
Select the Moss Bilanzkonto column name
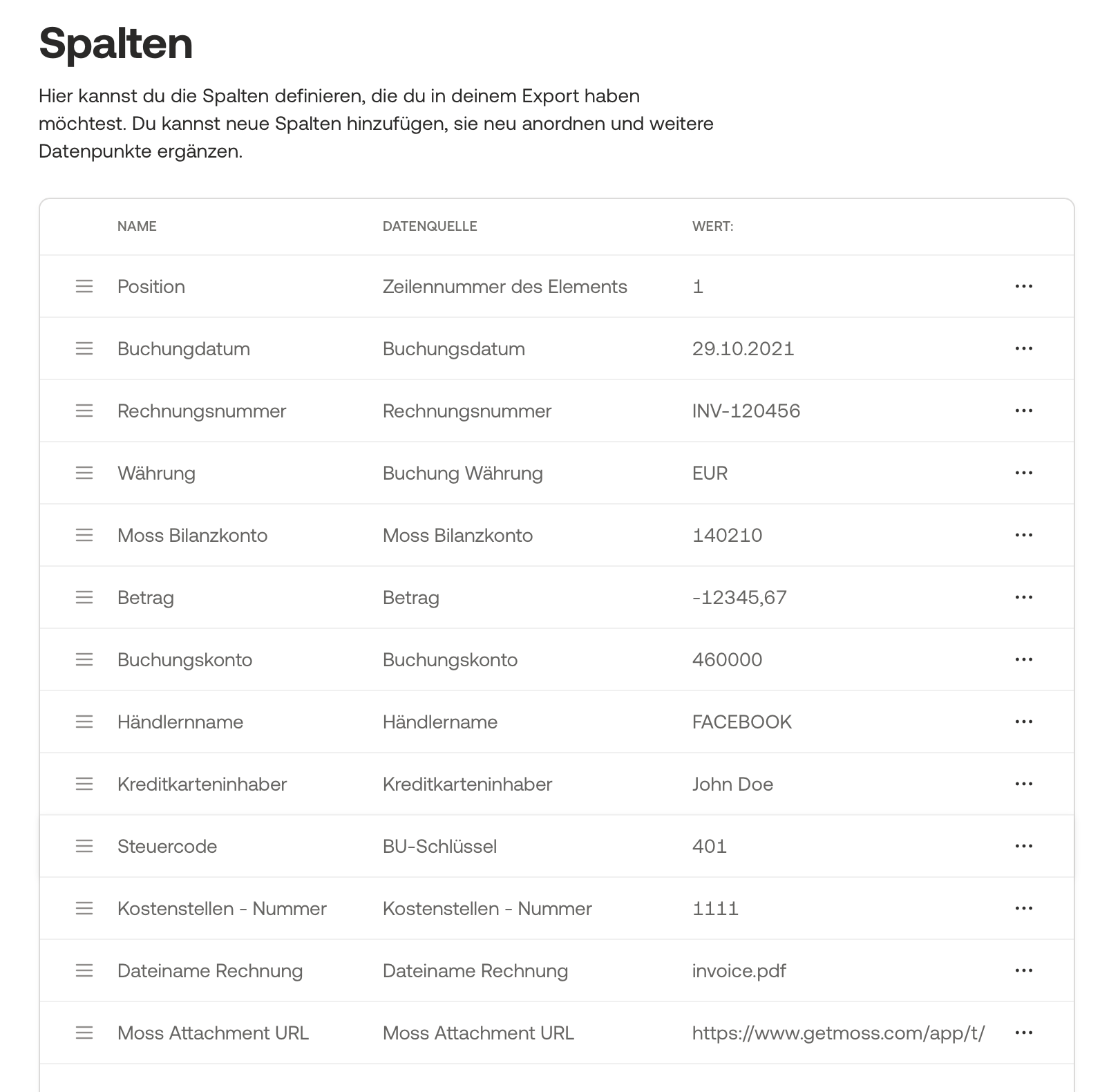coord(192,535)
